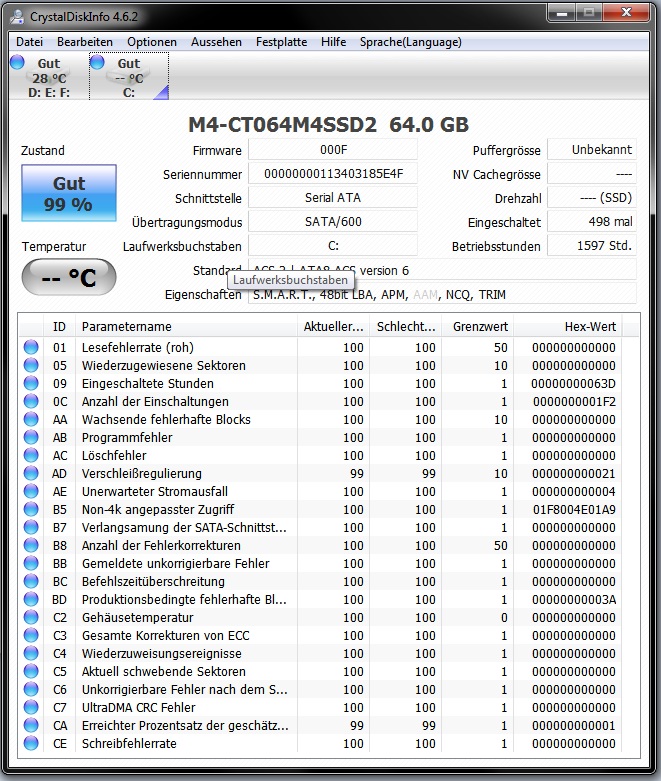The width and height of the screenshot is (661, 781).
Task: Open the Bearbeiten menu
Action: pos(85,42)
